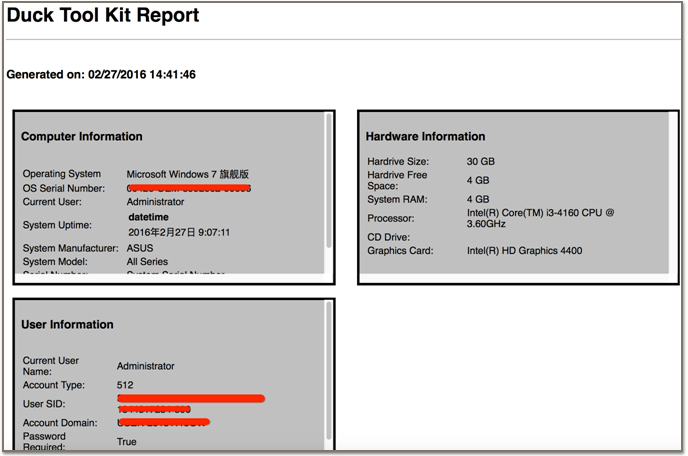The height and width of the screenshot is (456, 688).
Task: Click the User Information panel heading
Action: pyautogui.click(x=67, y=324)
